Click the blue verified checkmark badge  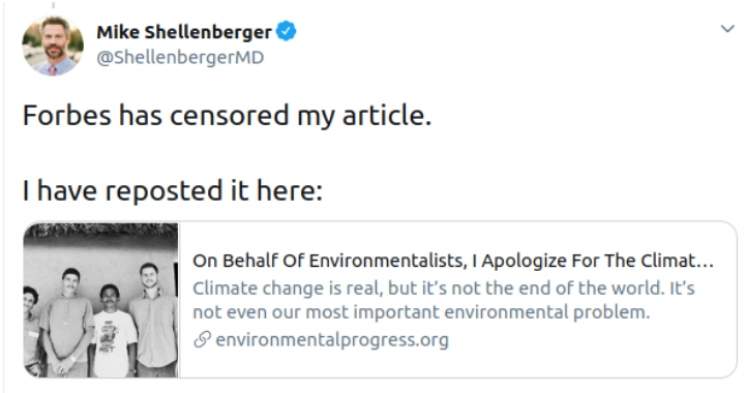click(x=286, y=31)
